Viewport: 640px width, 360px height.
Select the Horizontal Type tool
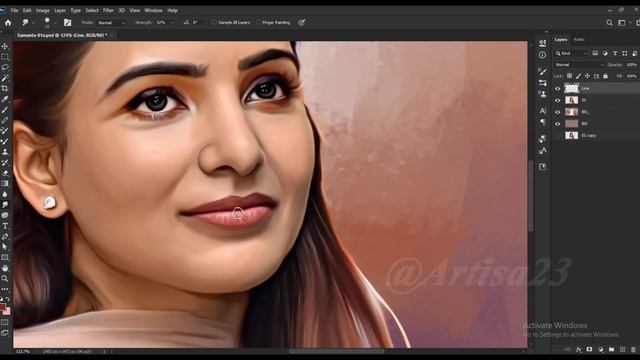5,226
